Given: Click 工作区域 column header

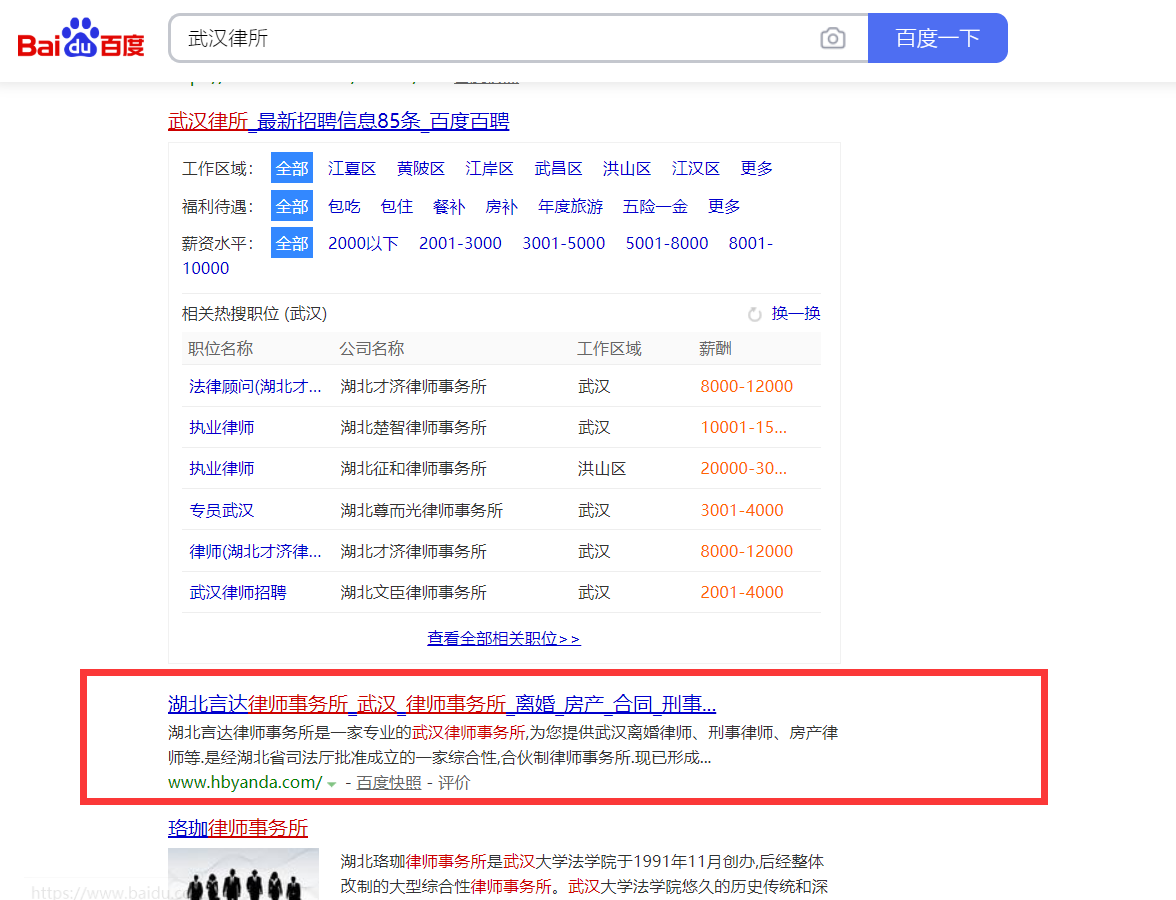Looking at the screenshot, I should pos(609,349).
